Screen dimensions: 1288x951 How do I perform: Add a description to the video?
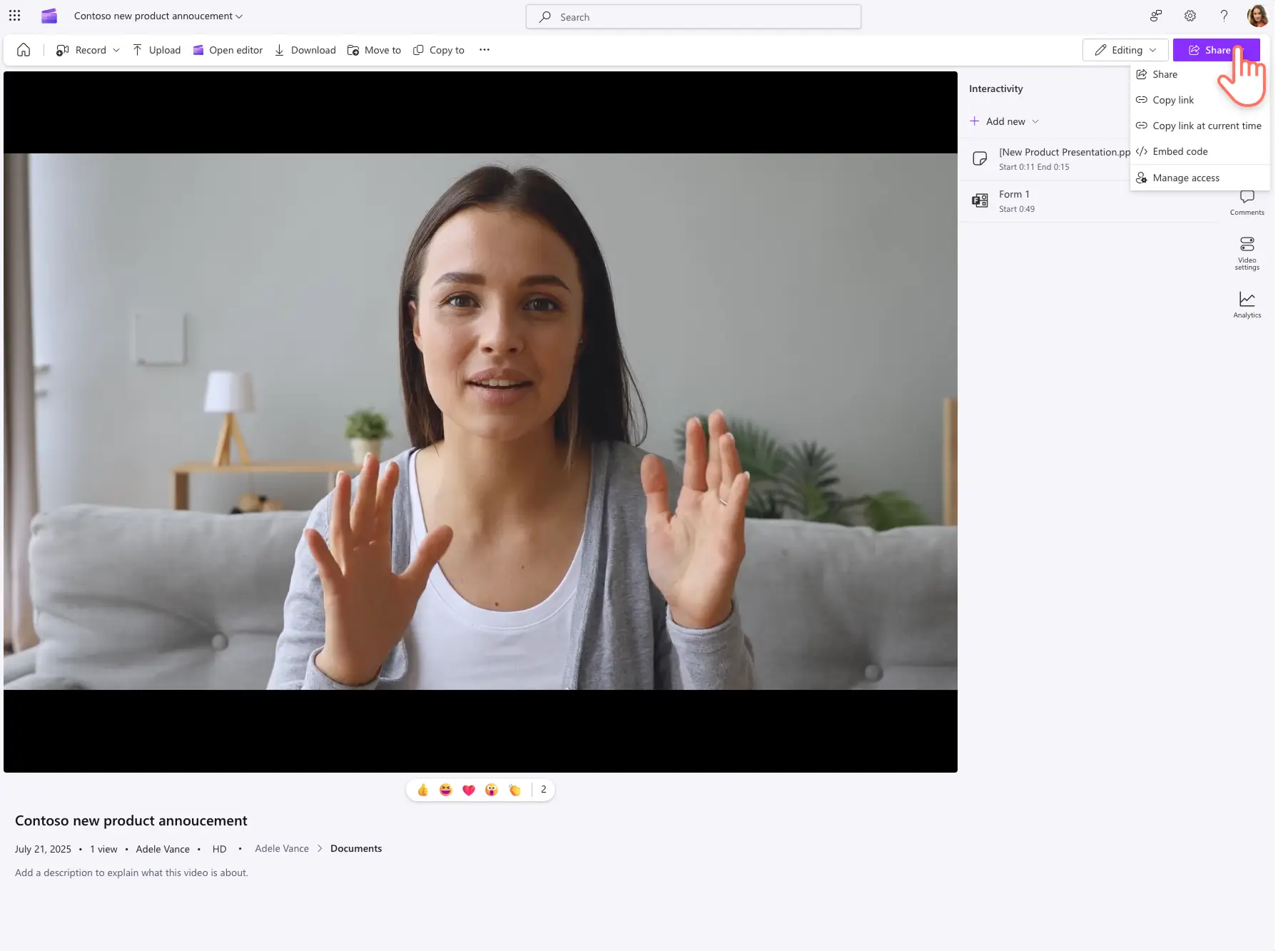tap(132, 873)
